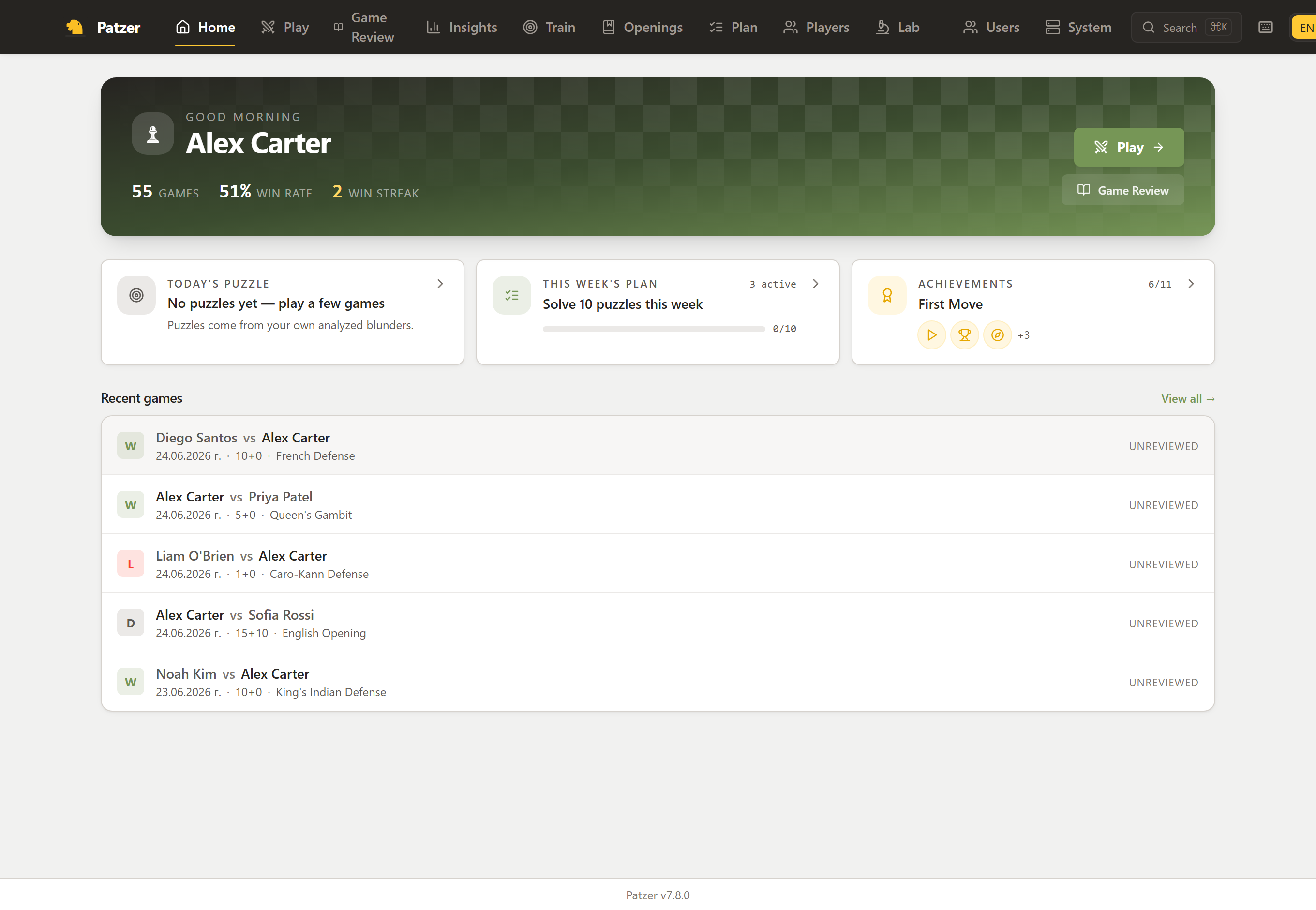The height and width of the screenshot is (910, 1316).
Task: Click the compass achievement badge
Action: coord(997,335)
